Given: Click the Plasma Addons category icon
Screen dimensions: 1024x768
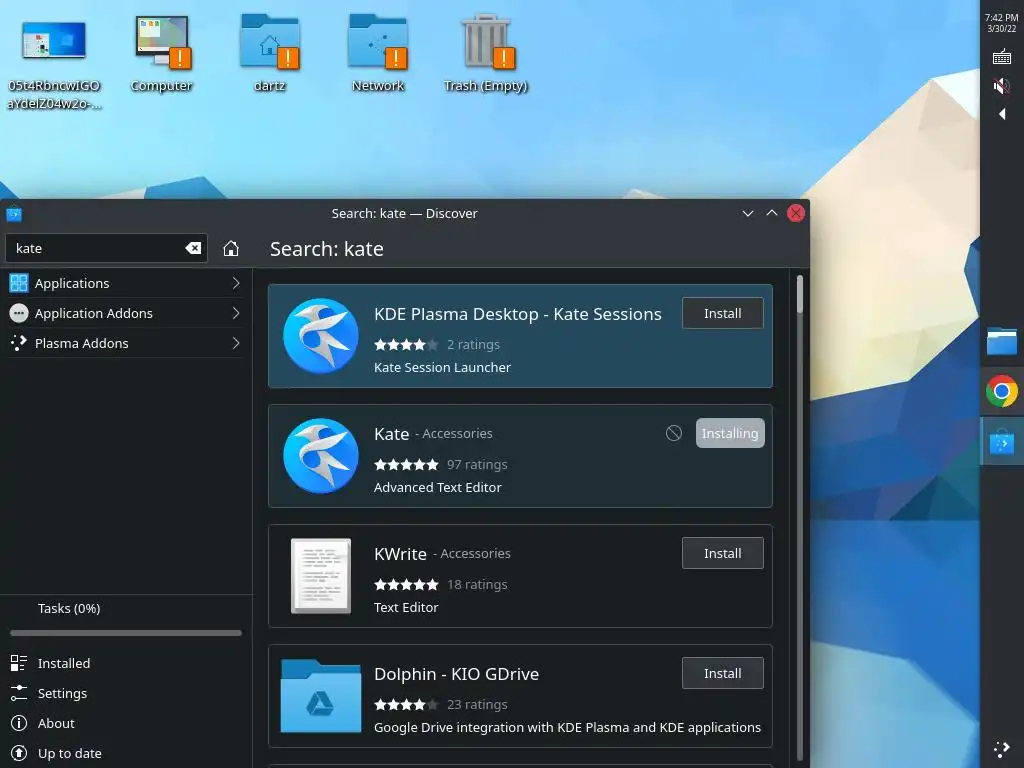Looking at the screenshot, I should click(x=19, y=343).
